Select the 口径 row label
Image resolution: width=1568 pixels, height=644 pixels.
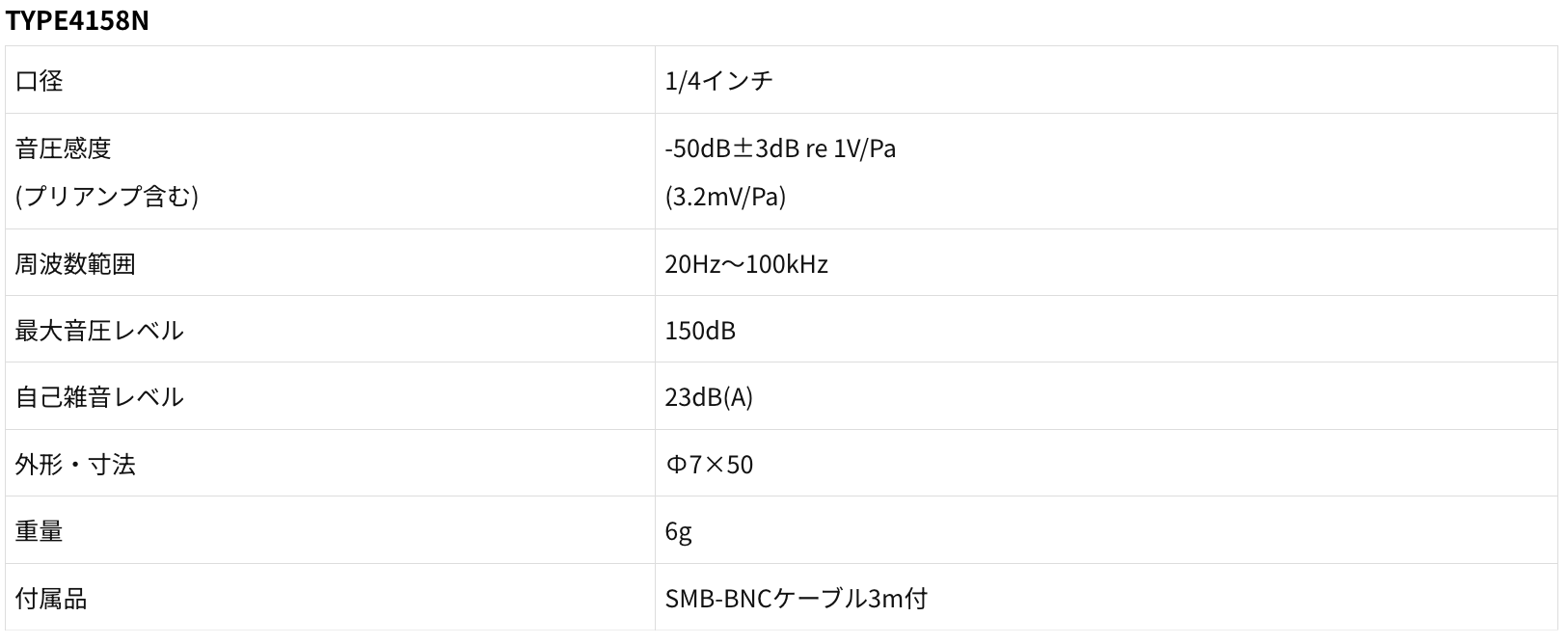(40, 81)
